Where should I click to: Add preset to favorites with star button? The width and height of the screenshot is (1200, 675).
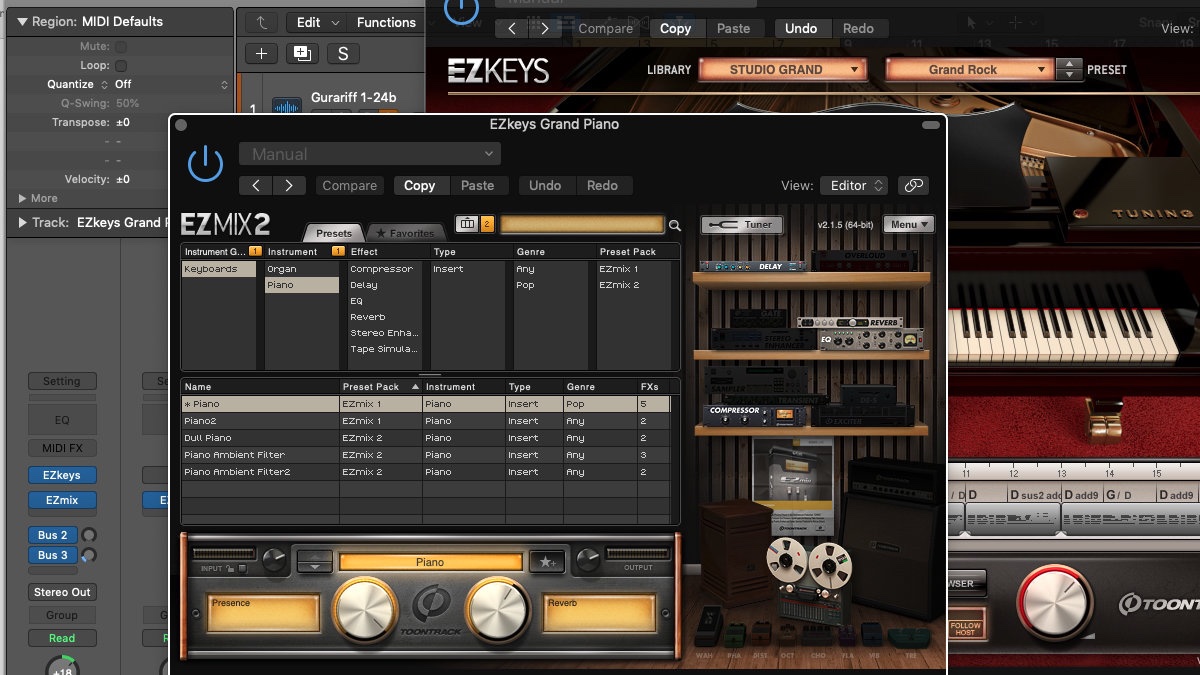[546, 562]
